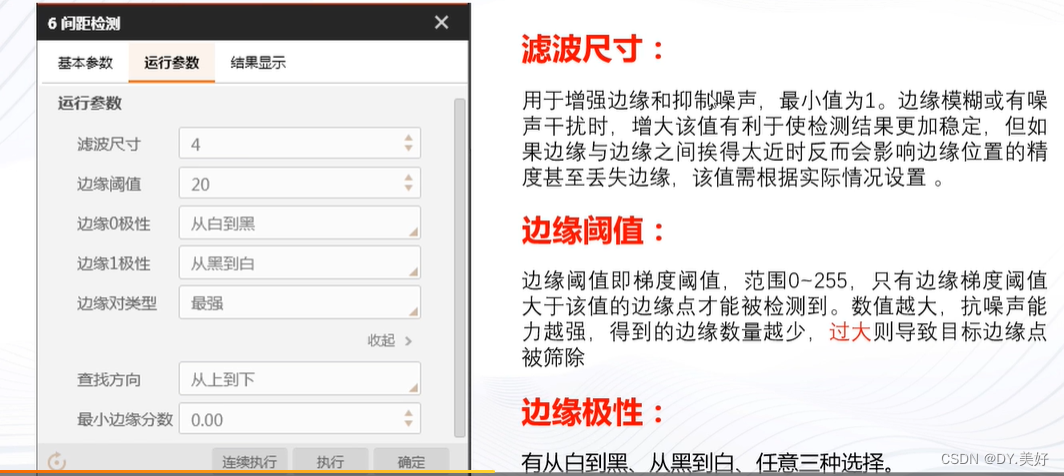
Task: Decrease the 边缘阈值 value with down arrow
Action: [408, 188]
